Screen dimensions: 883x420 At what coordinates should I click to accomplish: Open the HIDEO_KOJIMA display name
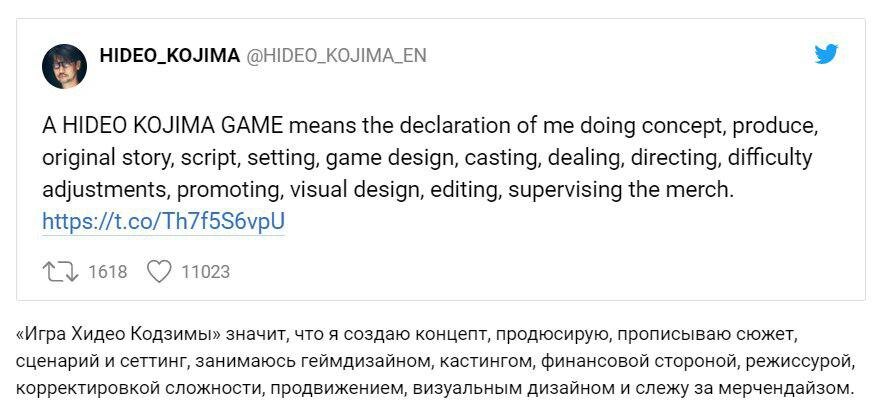click(170, 55)
